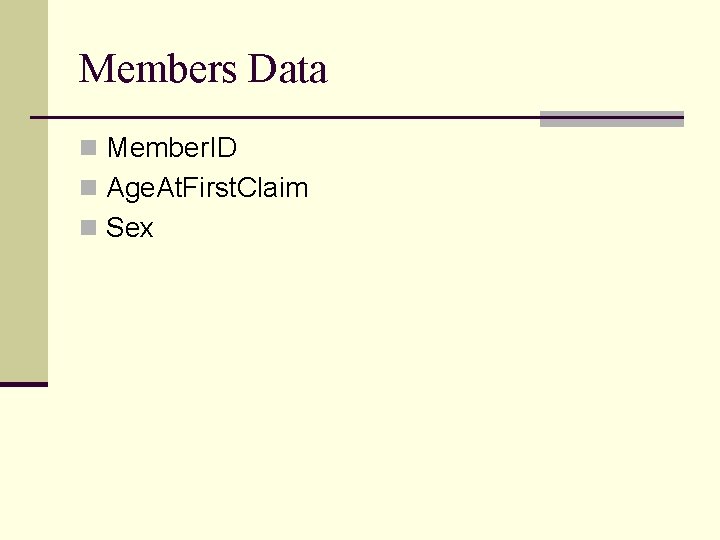Place cursor on the ID part of MemberID
This screenshot has height=540, width=720.
point(224,148)
